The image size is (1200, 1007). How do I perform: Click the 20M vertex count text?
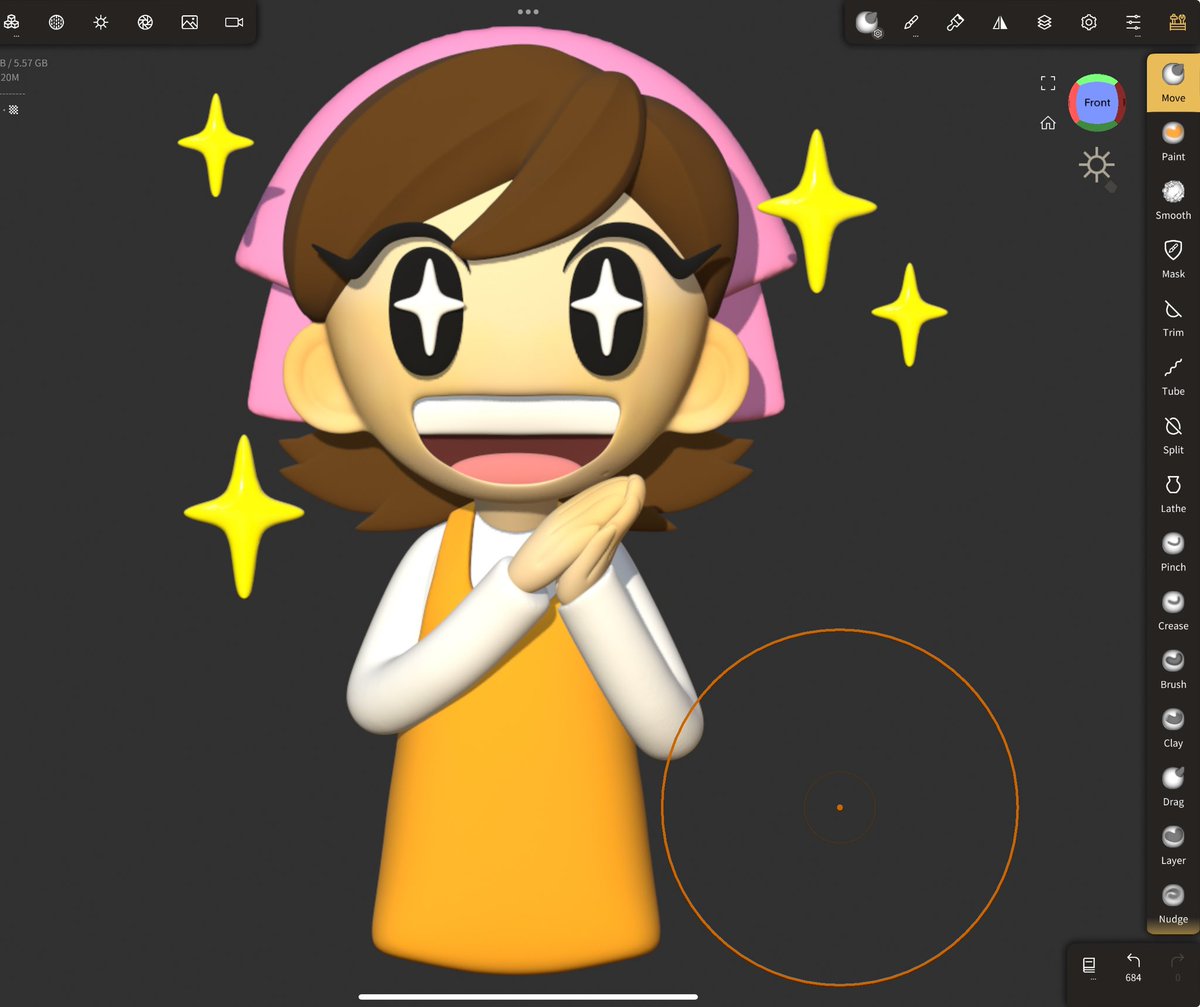(x=10, y=77)
